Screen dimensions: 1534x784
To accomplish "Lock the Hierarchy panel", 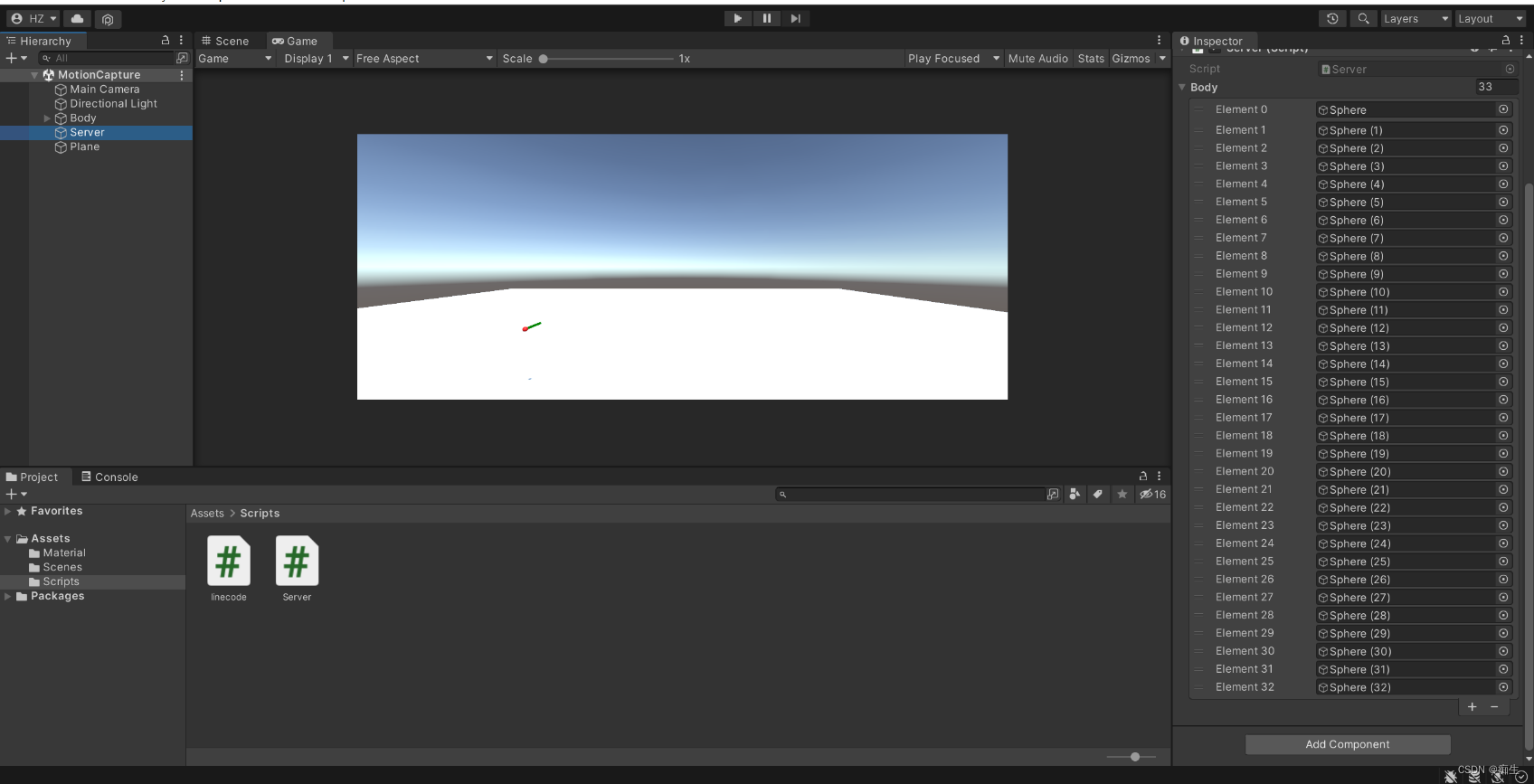I will coord(166,41).
